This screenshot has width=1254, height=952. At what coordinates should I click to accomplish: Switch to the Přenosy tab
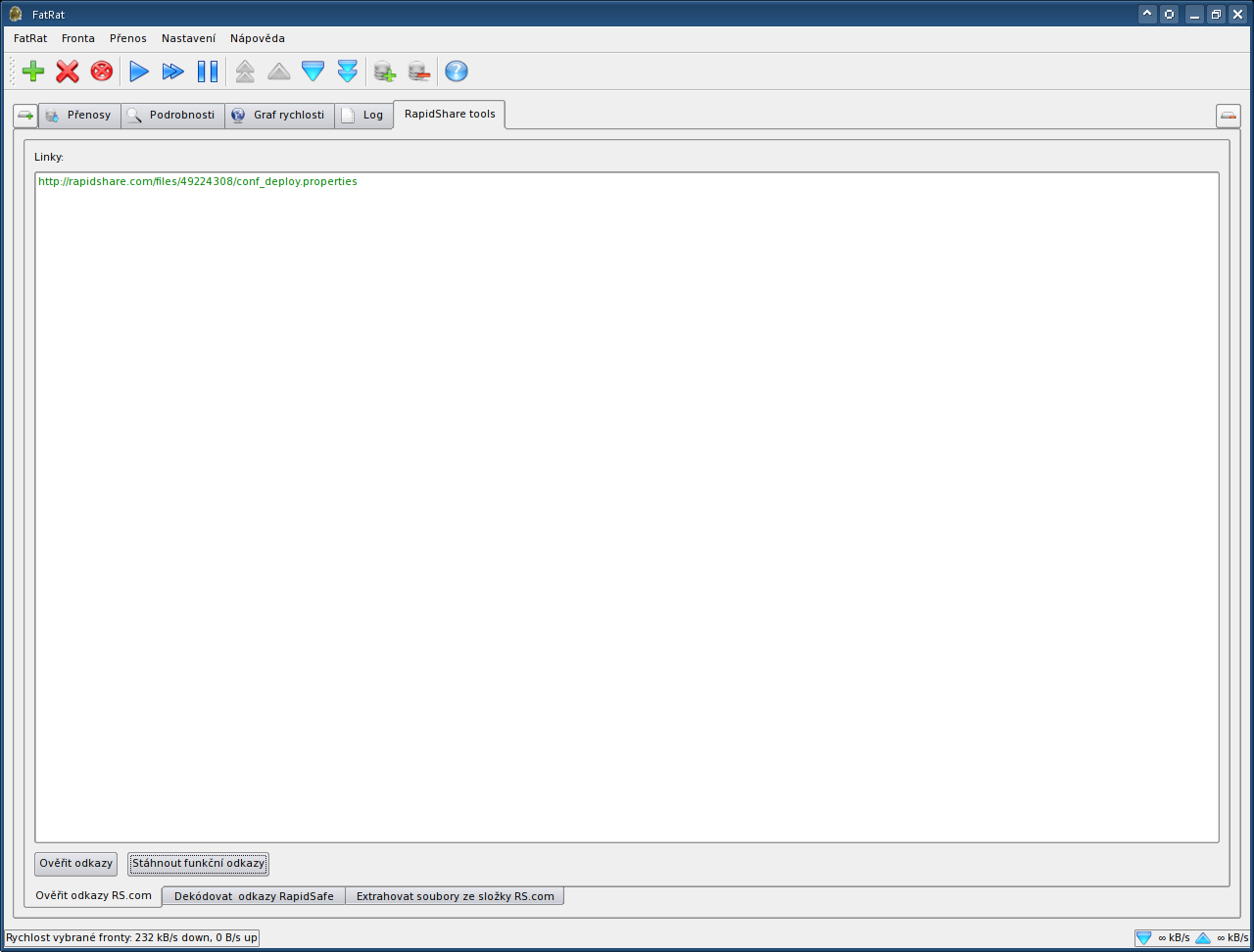pos(79,116)
